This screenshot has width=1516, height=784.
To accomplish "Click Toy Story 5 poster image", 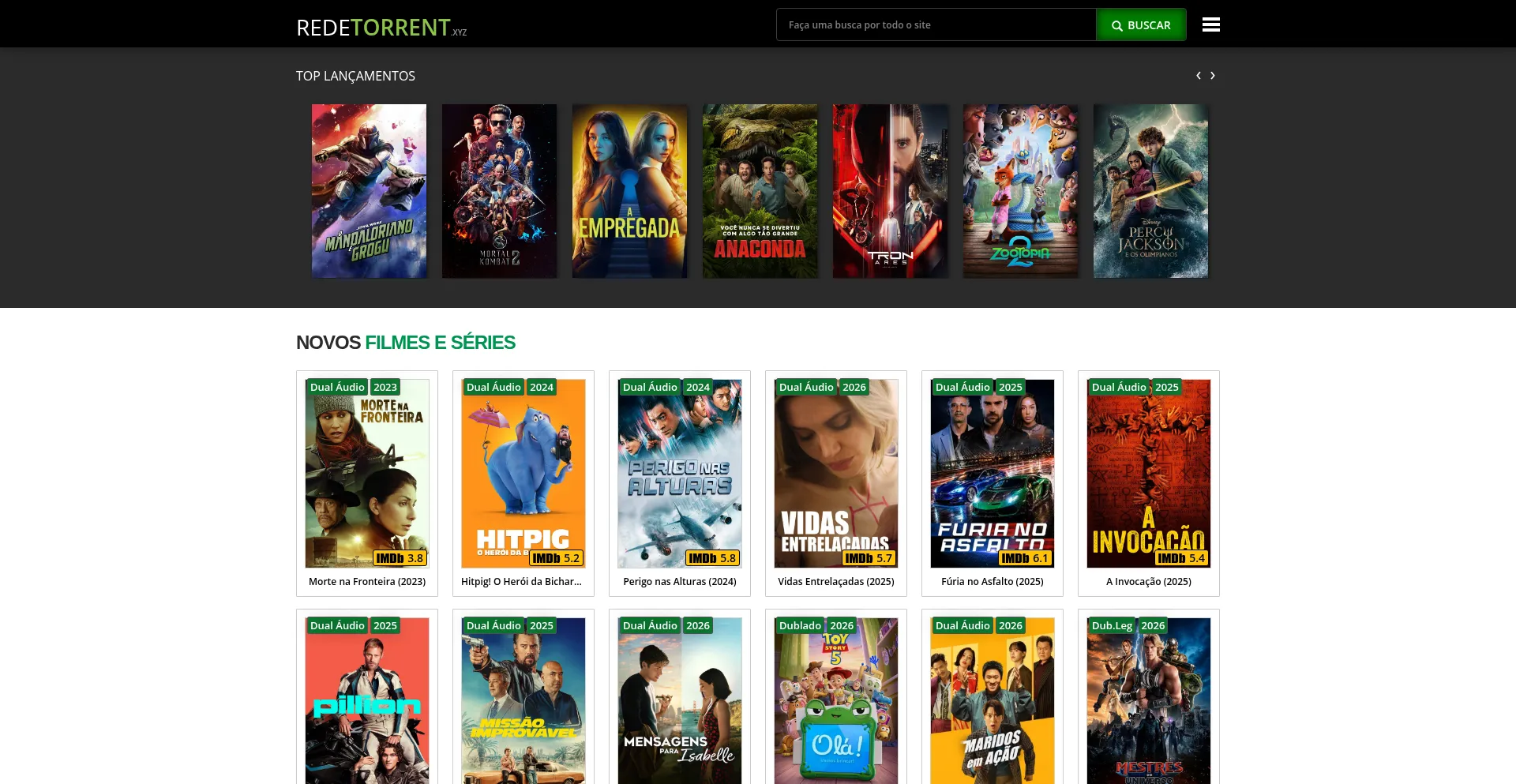I will 836,701.
